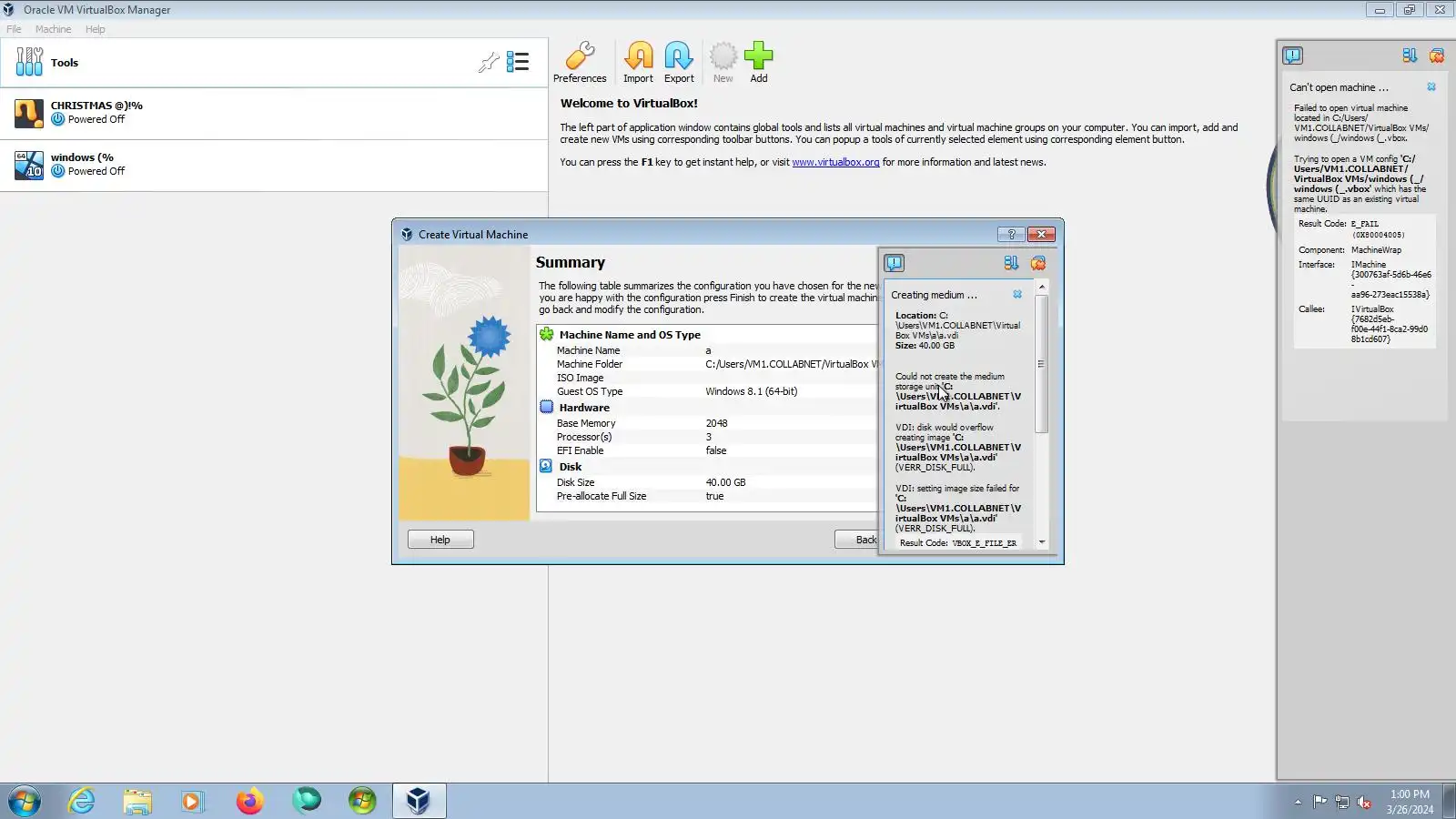Toggle sort order in main notification panel
1456x819 pixels.
click(1410, 56)
